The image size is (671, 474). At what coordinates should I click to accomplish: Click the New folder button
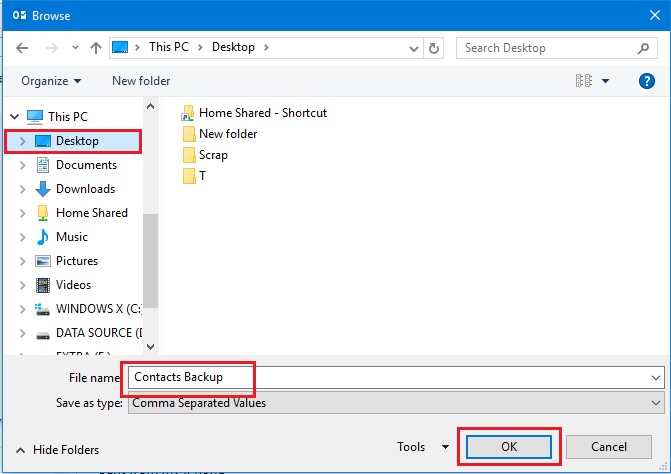coord(141,81)
